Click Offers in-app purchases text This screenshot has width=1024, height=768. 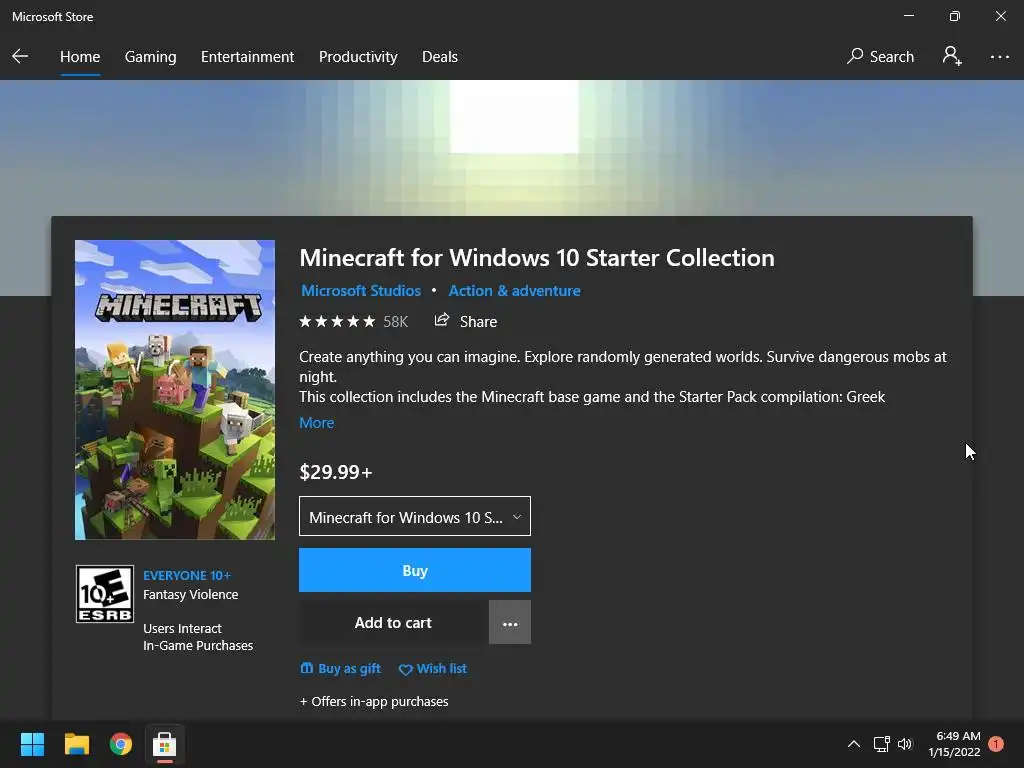click(x=374, y=701)
